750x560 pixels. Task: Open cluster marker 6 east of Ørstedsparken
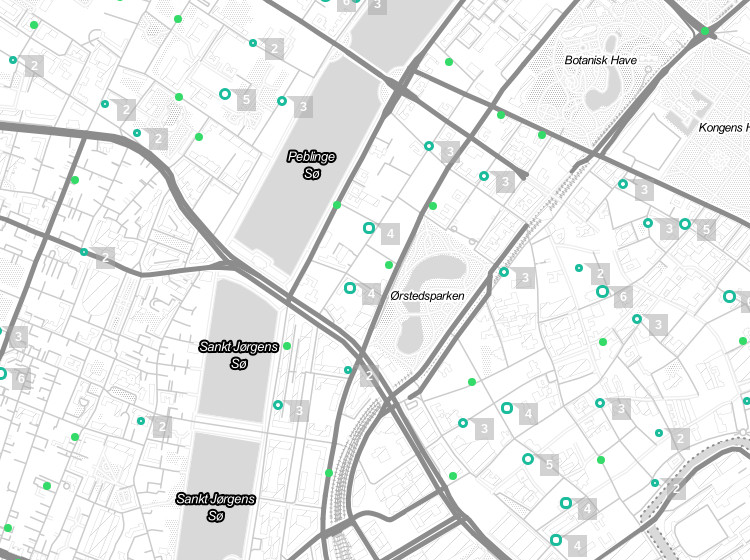[602, 292]
